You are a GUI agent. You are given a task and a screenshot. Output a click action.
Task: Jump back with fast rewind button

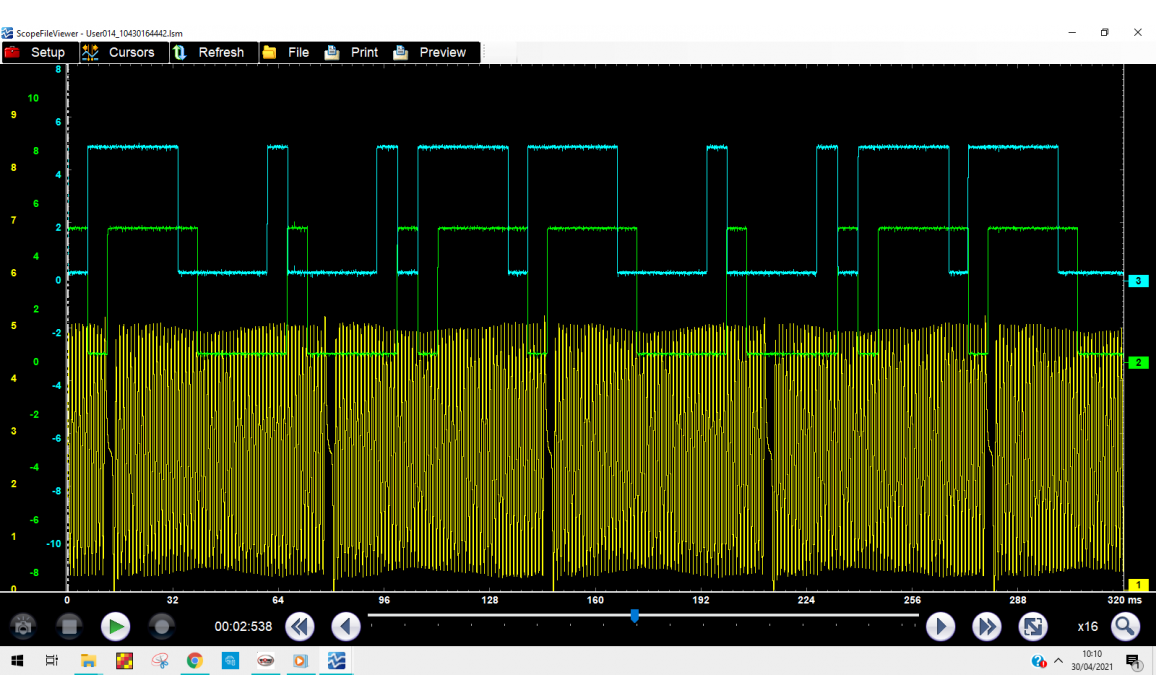pos(299,627)
